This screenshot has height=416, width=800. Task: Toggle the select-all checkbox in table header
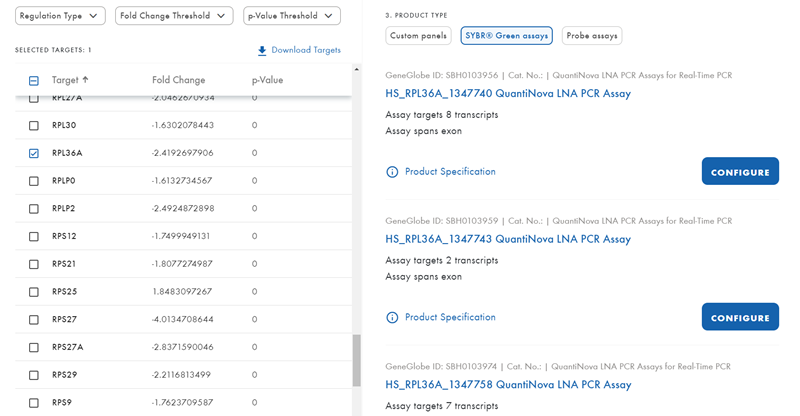(34, 81)
